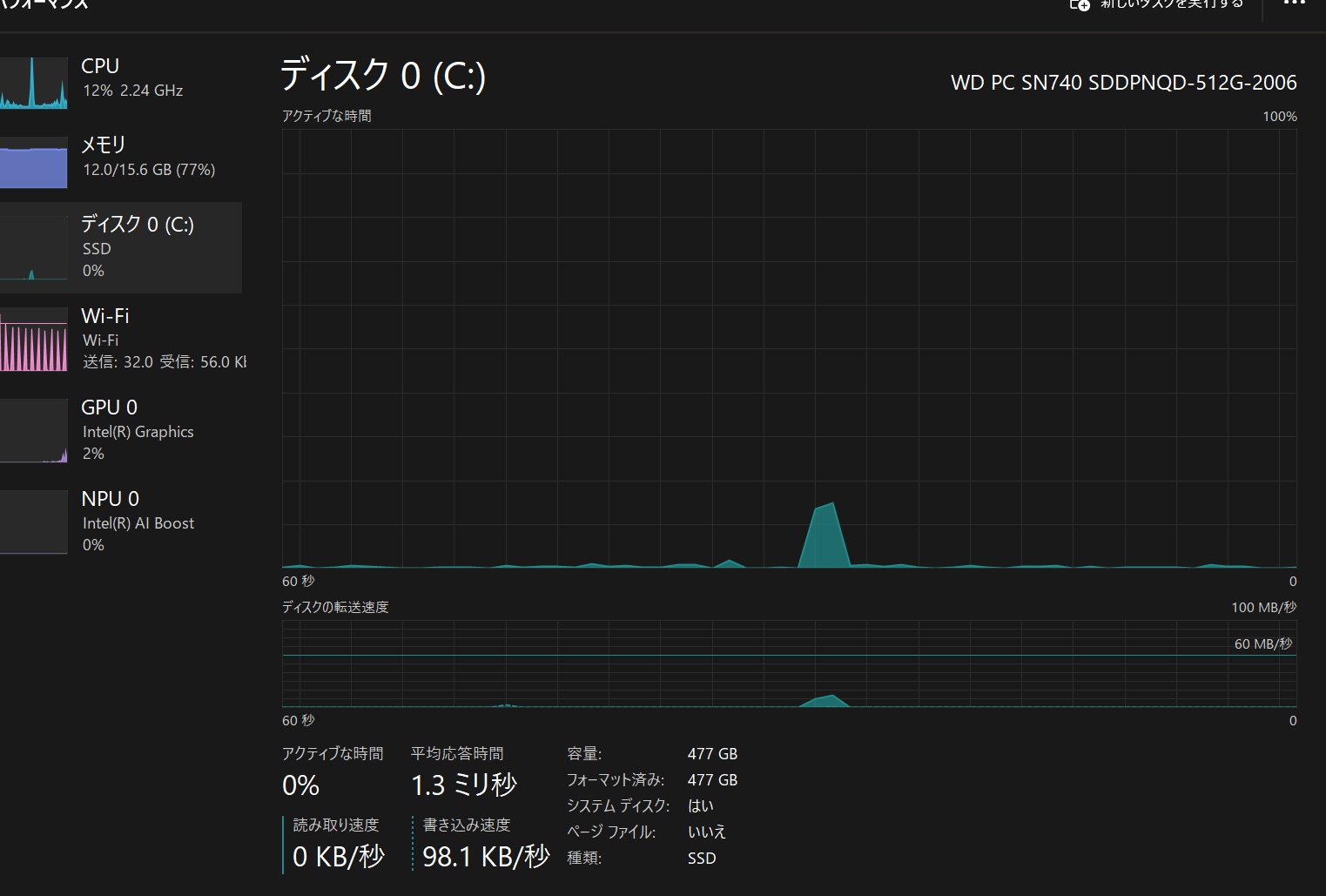This screenshot has width=1326, height=896.
Task: Click the 100 MB/秒 scale label
Action: tap(1263, 607)
